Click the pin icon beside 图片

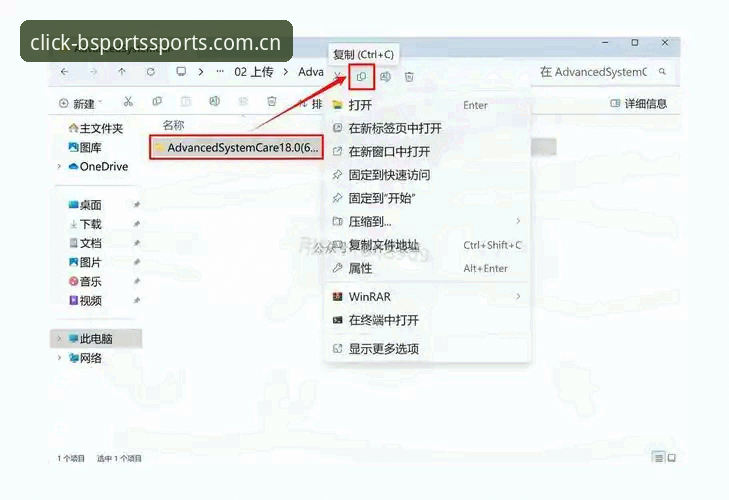[x=137, y=262]
